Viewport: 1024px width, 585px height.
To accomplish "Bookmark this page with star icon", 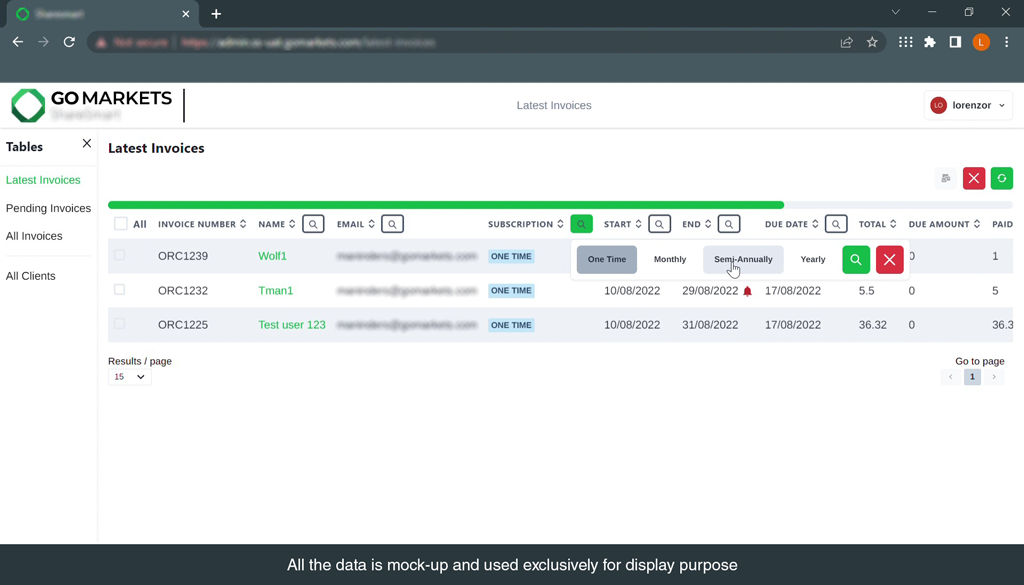I will tap(872, 42).
